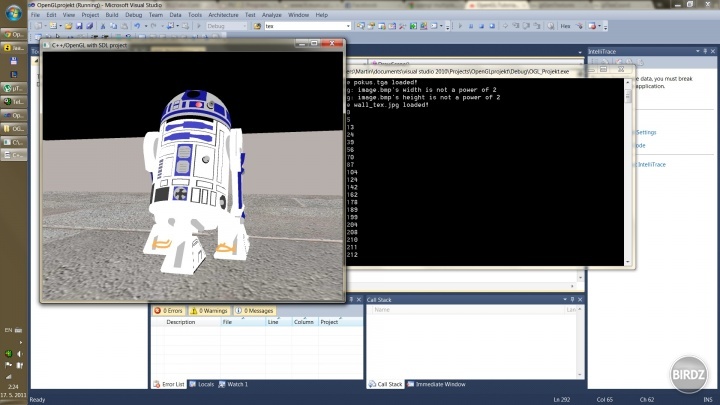Click inside the find text box showing 'tex'
The height and width of the screenshot is (405, 720).
point(304,26)
